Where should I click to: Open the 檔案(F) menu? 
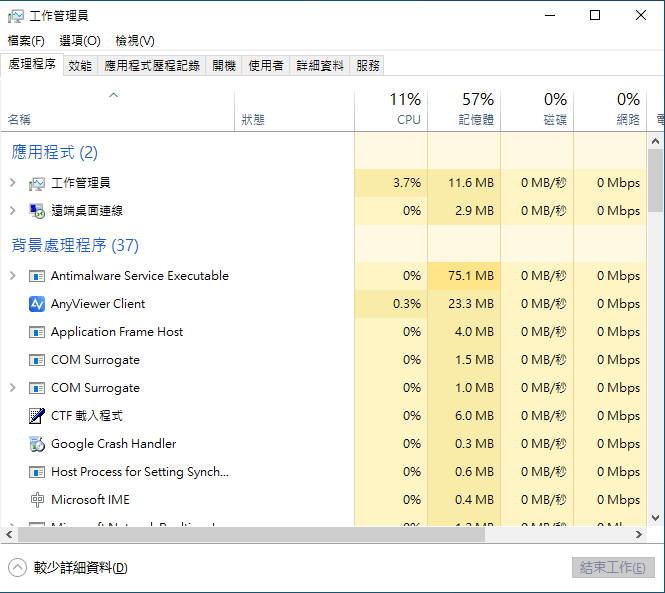[x=26, y=41]
